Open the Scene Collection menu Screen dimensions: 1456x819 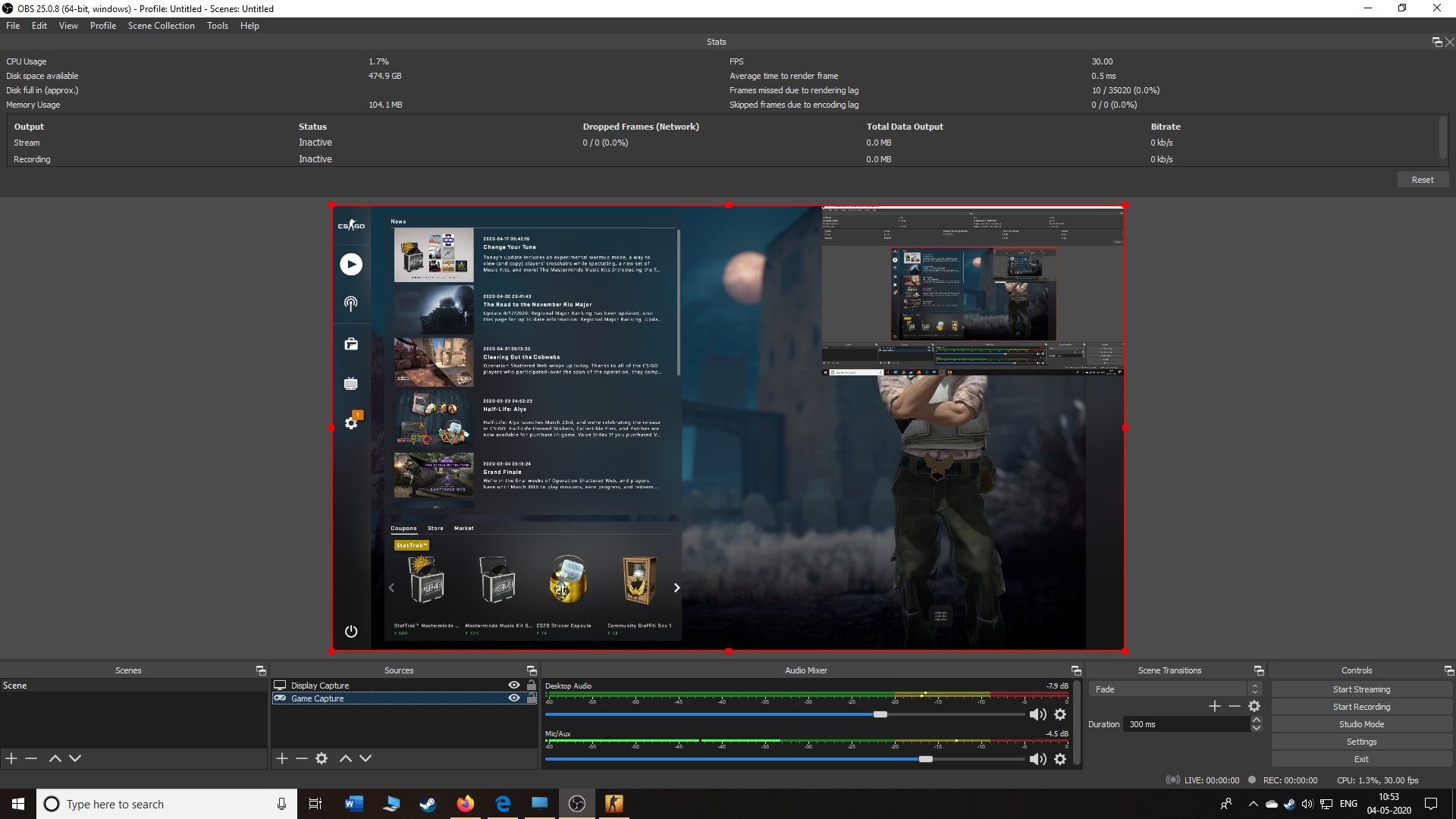pos(161,26)
